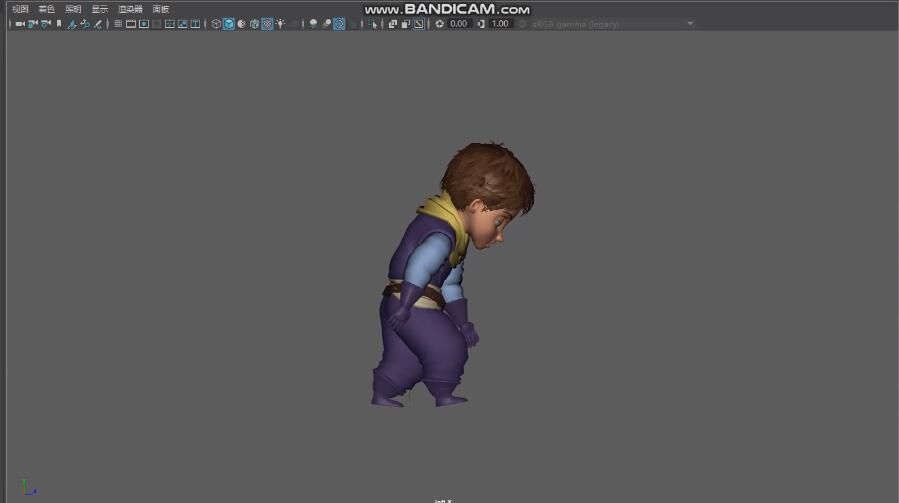Open the 视图 (View) panel menu
Screen dimensions: 899x503
[x=20, y=9]
